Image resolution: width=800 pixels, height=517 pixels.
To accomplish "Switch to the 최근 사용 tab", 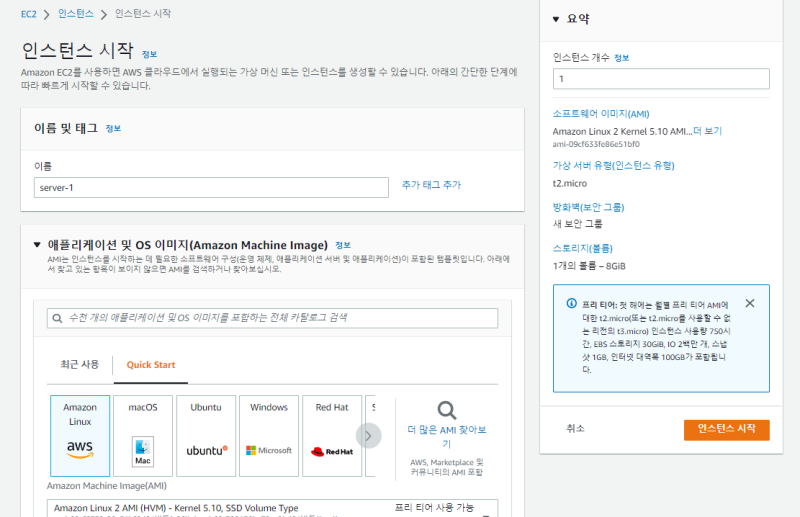I will point(80,364).
